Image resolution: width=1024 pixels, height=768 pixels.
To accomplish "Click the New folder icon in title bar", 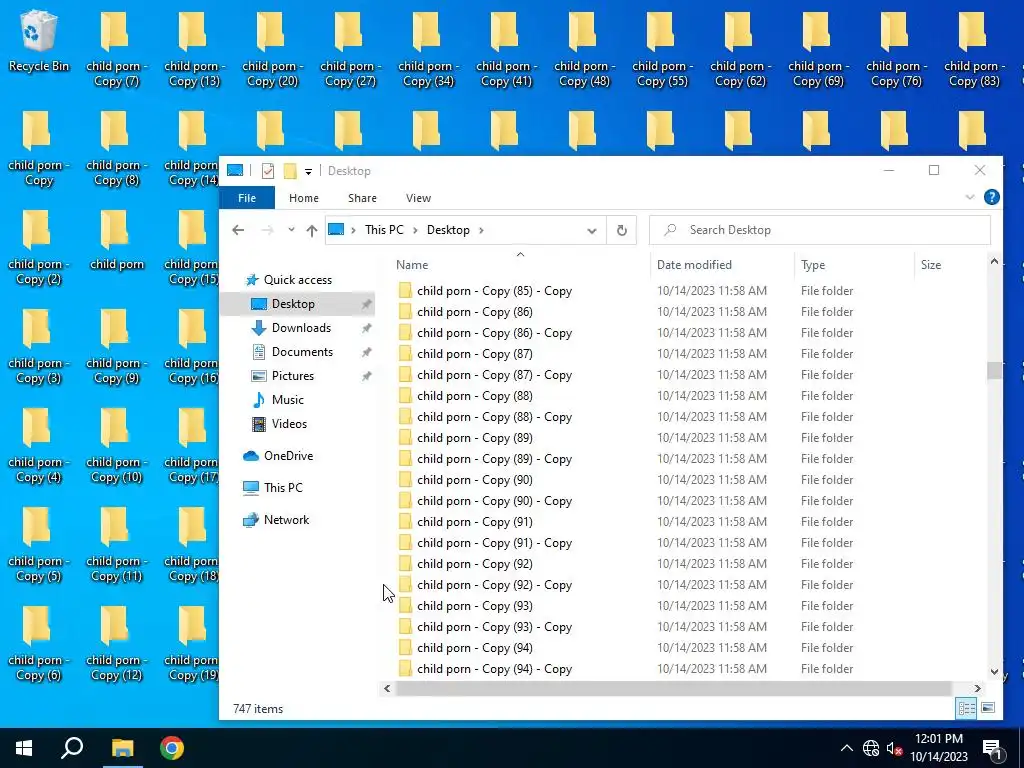I will 290,171.
